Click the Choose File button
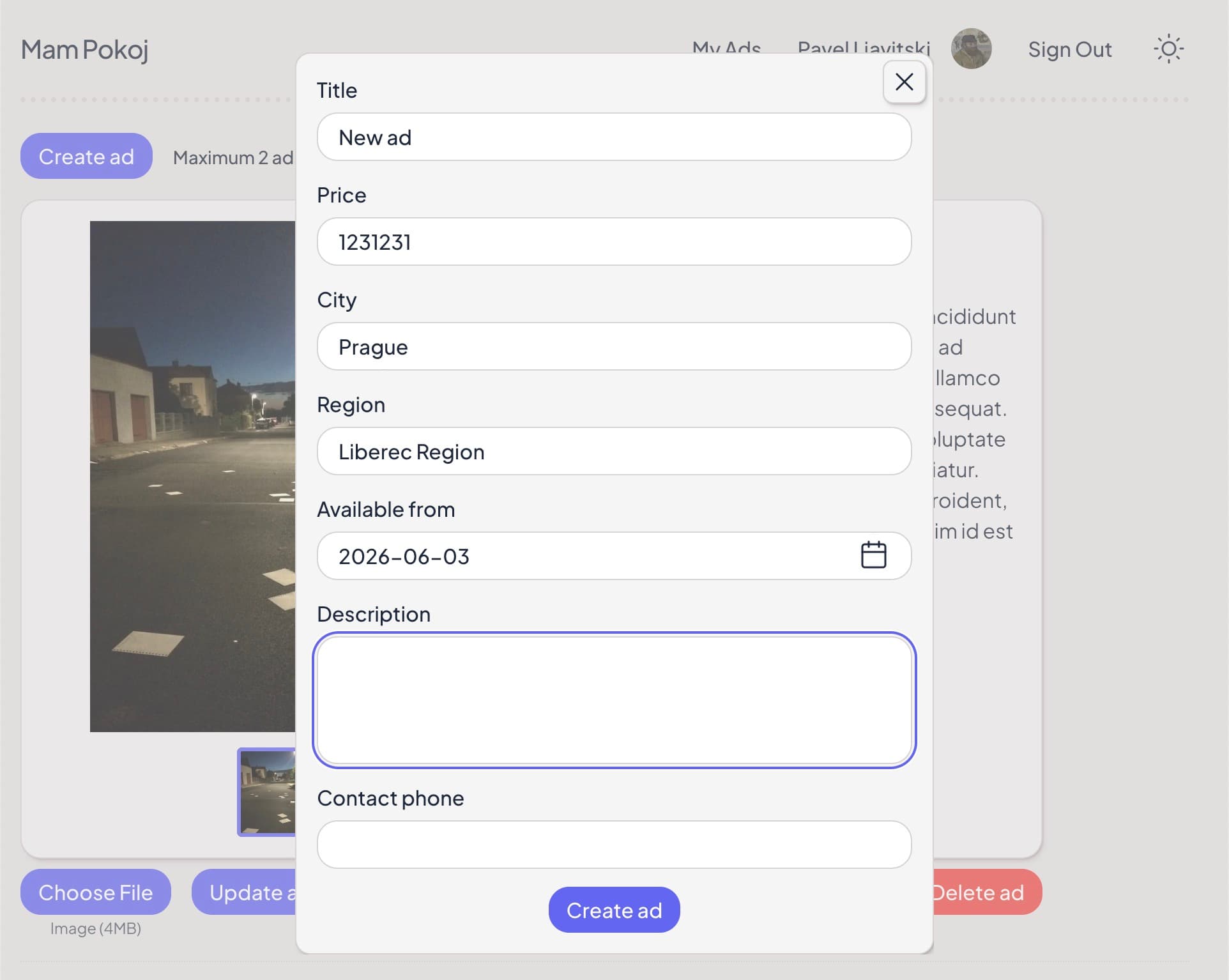 pyautogui.click(x=96, y=892)
